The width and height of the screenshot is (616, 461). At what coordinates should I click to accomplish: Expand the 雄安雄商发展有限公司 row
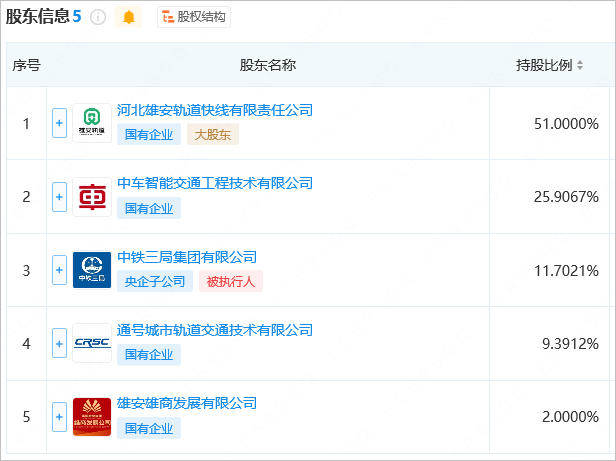click(x=59, y=417)
